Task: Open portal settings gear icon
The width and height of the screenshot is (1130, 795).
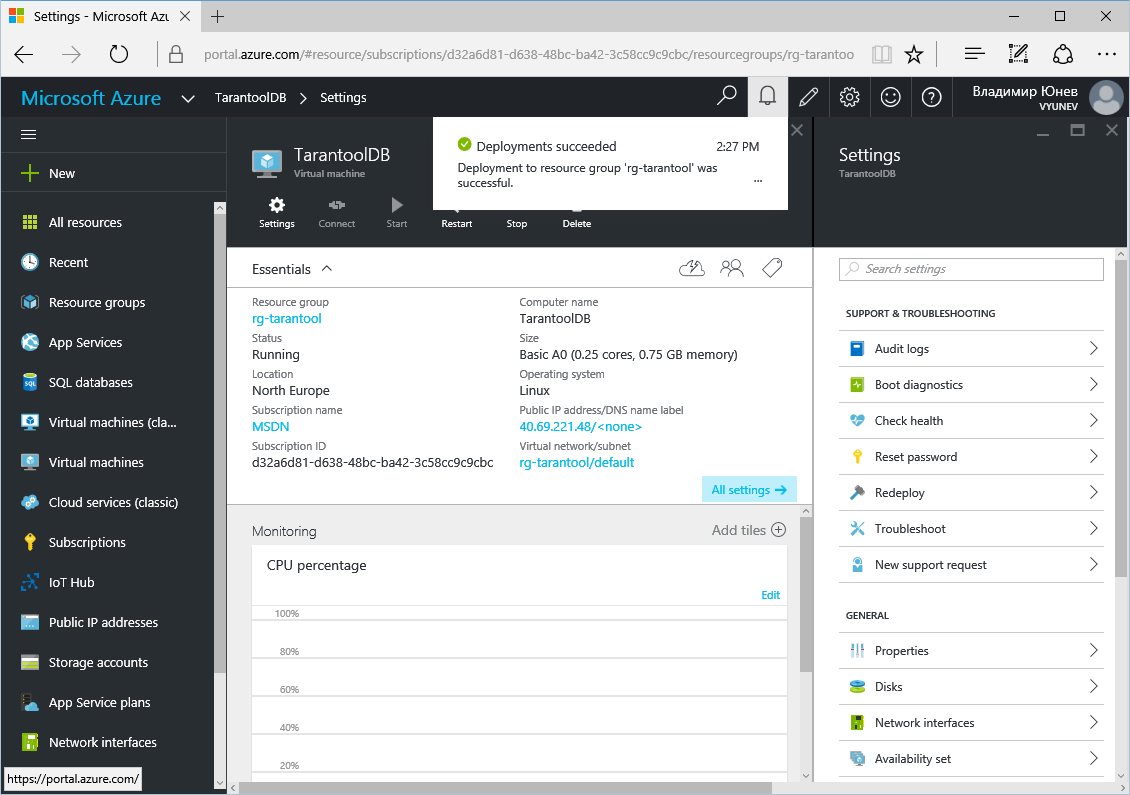Action: [849, 97]
